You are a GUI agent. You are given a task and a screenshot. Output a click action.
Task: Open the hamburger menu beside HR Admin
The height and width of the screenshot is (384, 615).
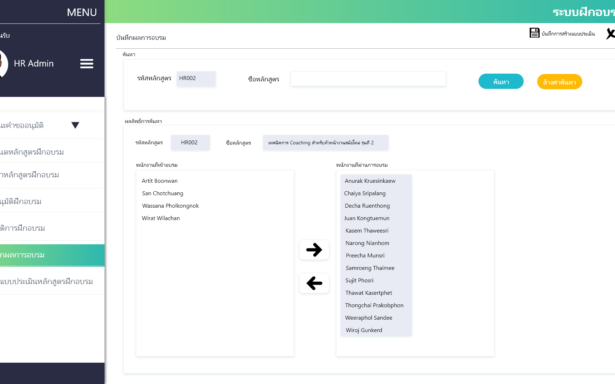(x=87, y=64)
